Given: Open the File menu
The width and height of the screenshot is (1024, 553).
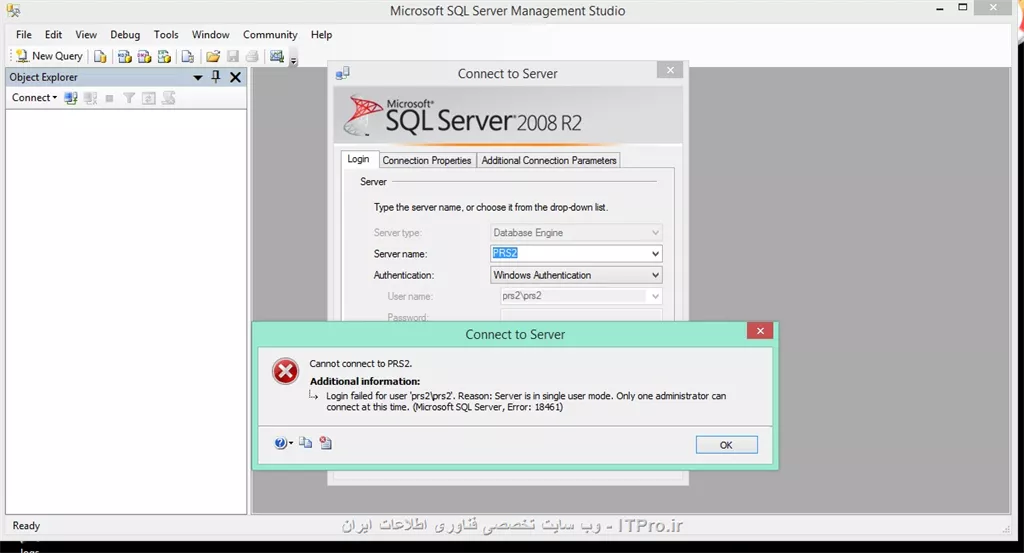Looking at the screenshot, I should [x=24, y=35].
